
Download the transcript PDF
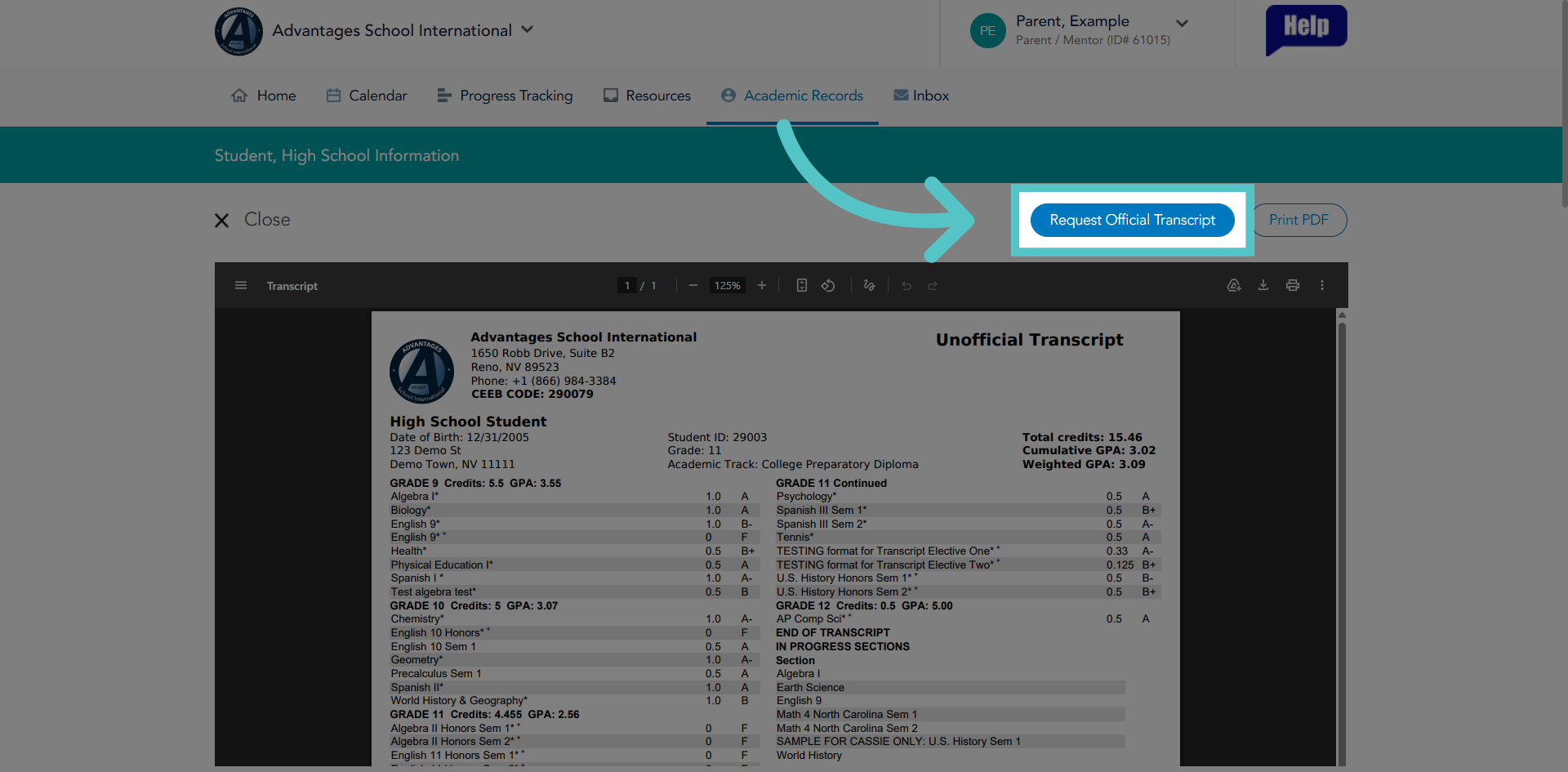[x=1263, y=285]
